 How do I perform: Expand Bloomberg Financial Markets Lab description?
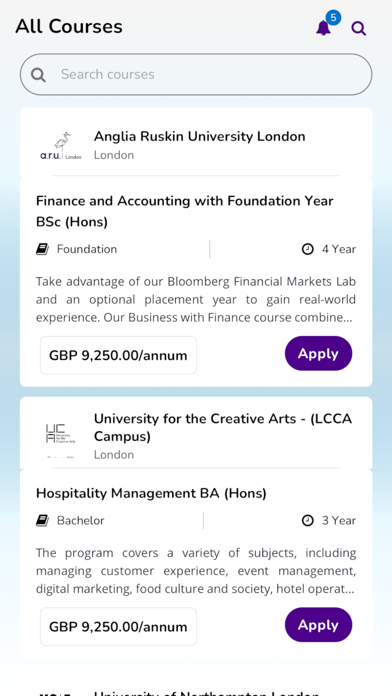click(196, 300)
